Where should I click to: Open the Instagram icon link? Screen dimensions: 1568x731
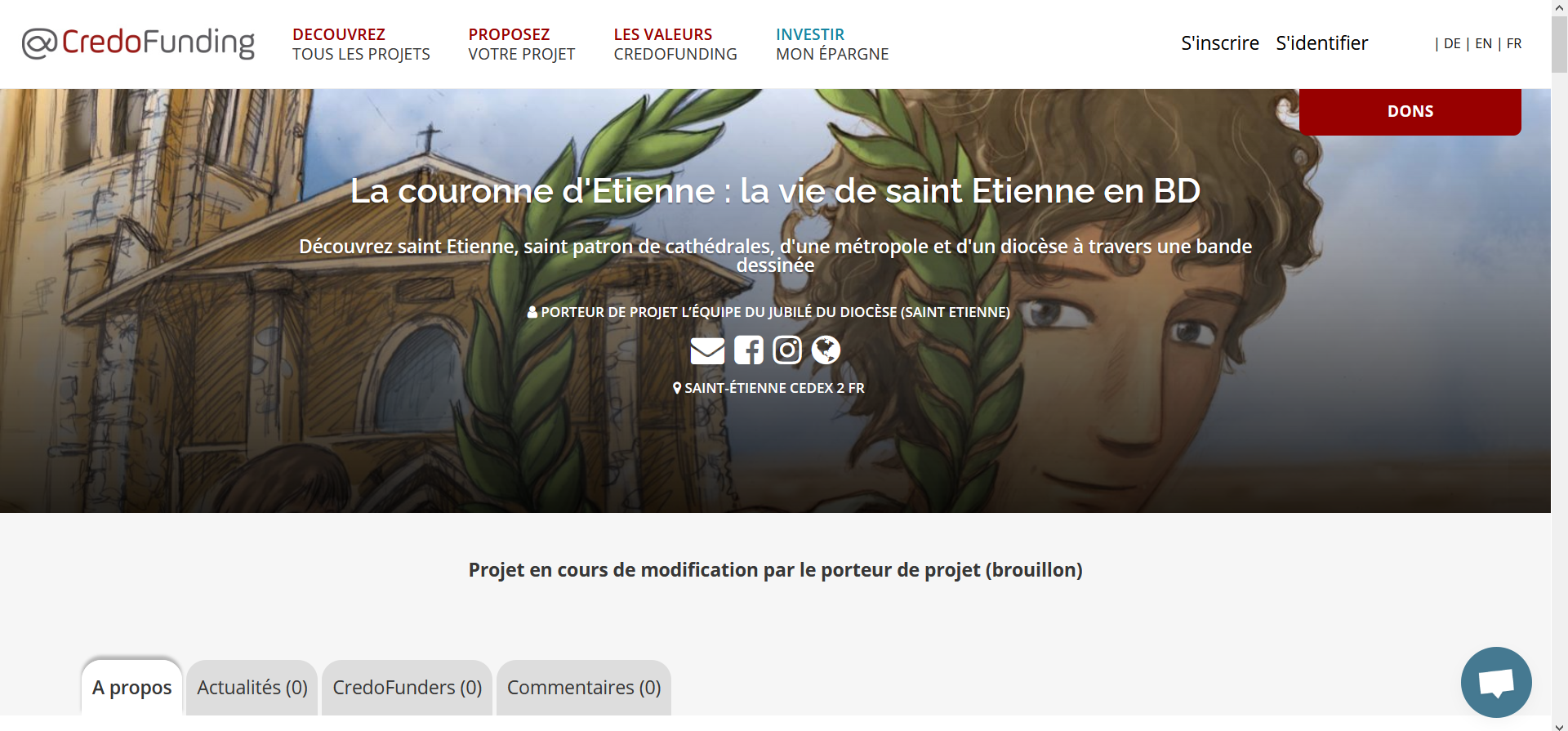(x=787, y=350)
